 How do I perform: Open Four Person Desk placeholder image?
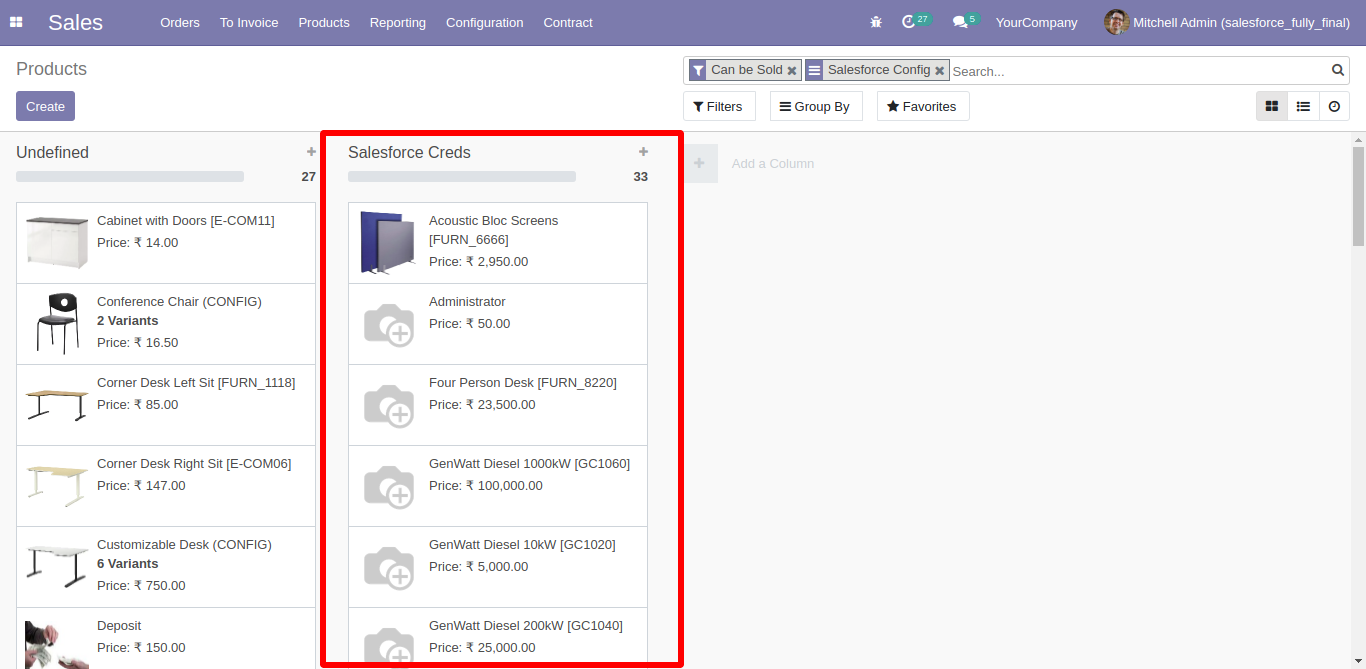click(x=388, y=405)
